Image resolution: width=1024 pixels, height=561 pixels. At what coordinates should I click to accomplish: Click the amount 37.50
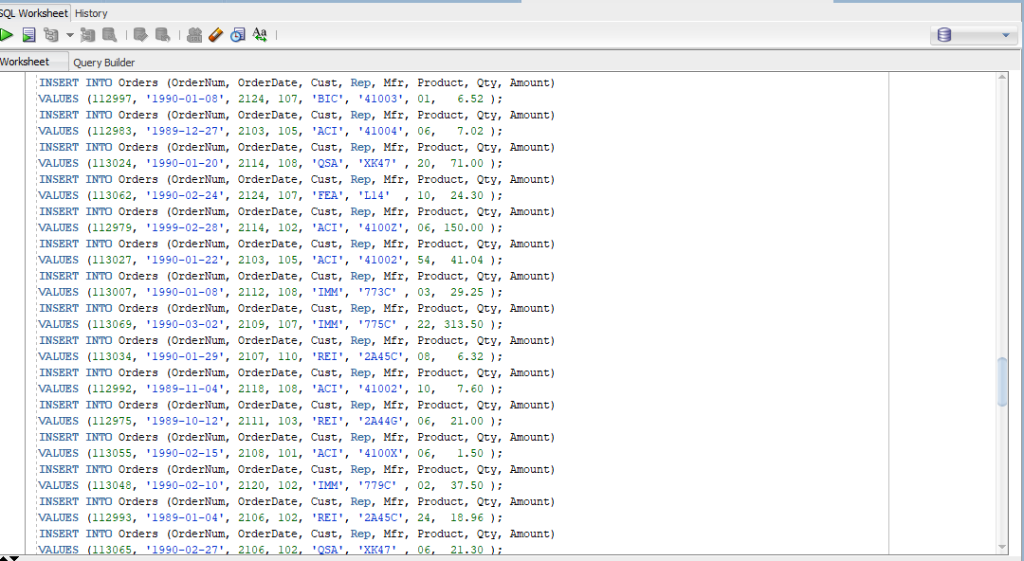coord(467,486)
